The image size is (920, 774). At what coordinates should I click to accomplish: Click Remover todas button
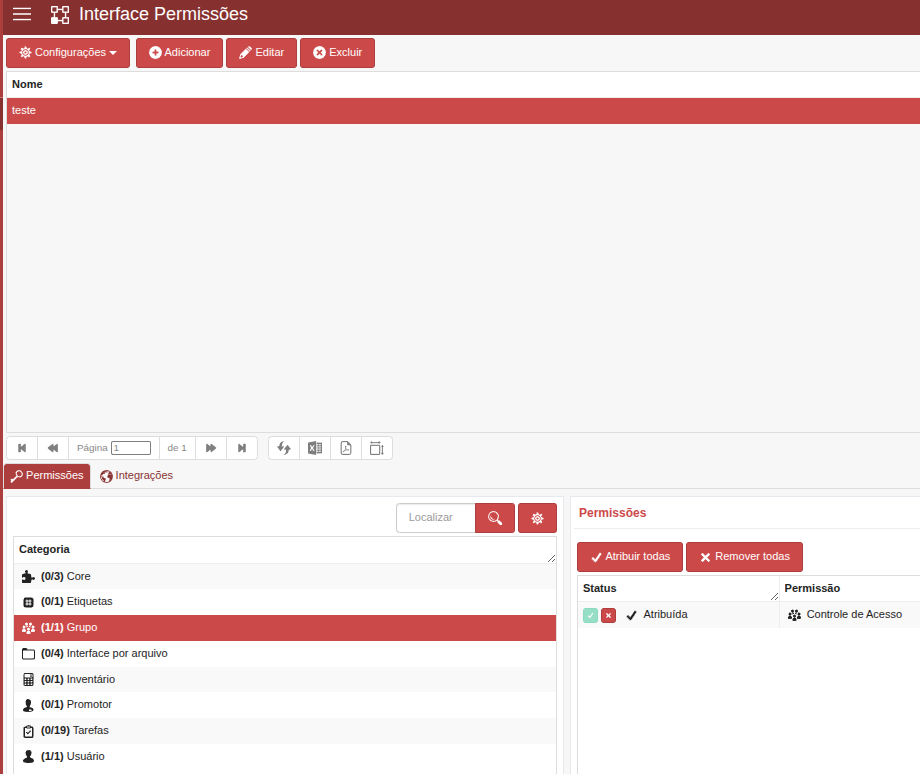[745, 557]
